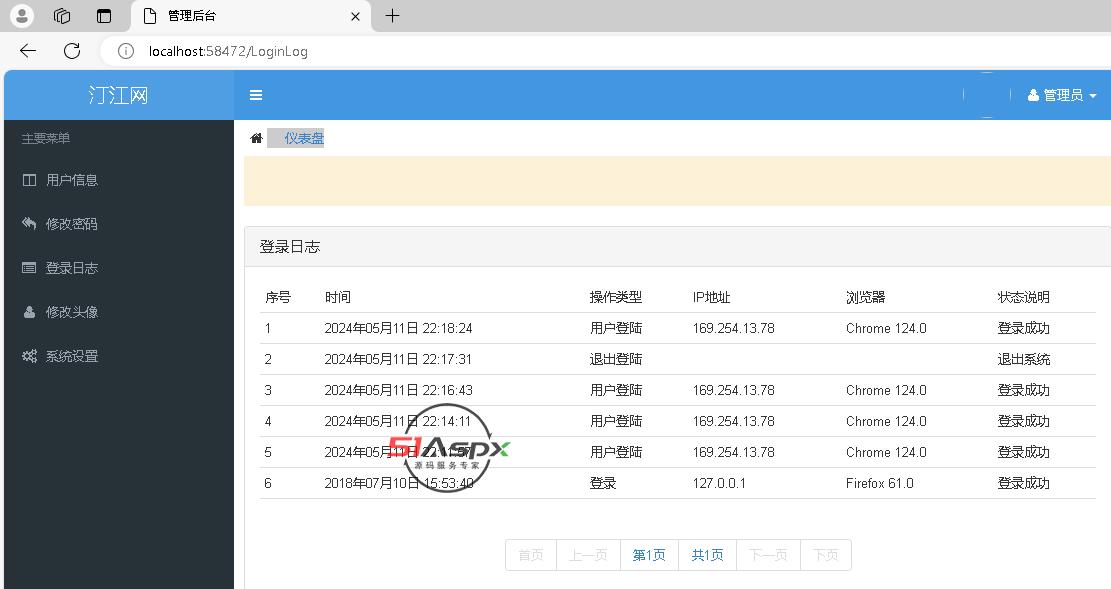Image resolution: width=1111 pixels, height=589 pixels.
Task: Click the 第1页 pagination button
Action: [x=649, y=555]
